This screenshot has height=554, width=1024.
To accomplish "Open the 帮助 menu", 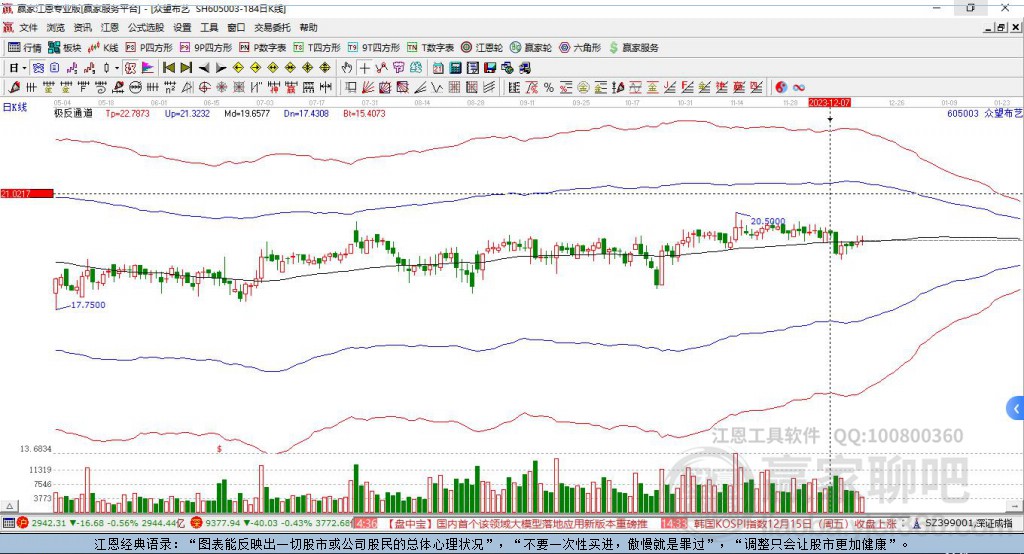I will tap(308, 27).
